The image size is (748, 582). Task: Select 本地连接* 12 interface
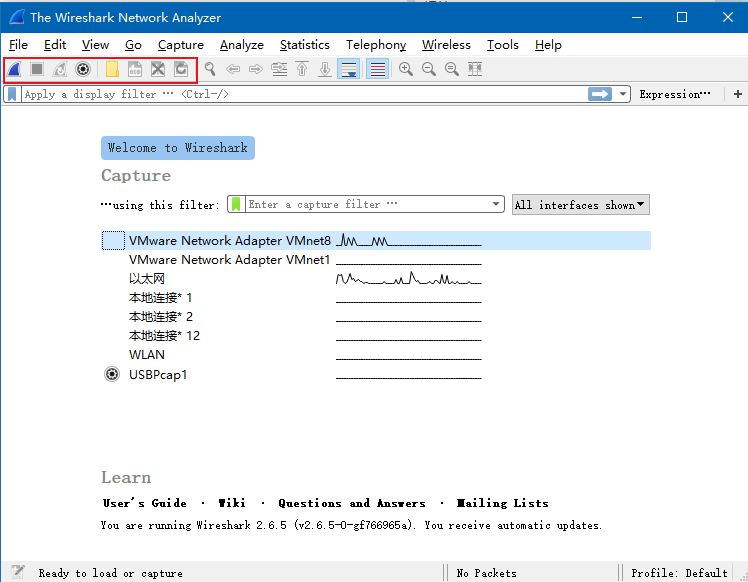pos(376,336)
